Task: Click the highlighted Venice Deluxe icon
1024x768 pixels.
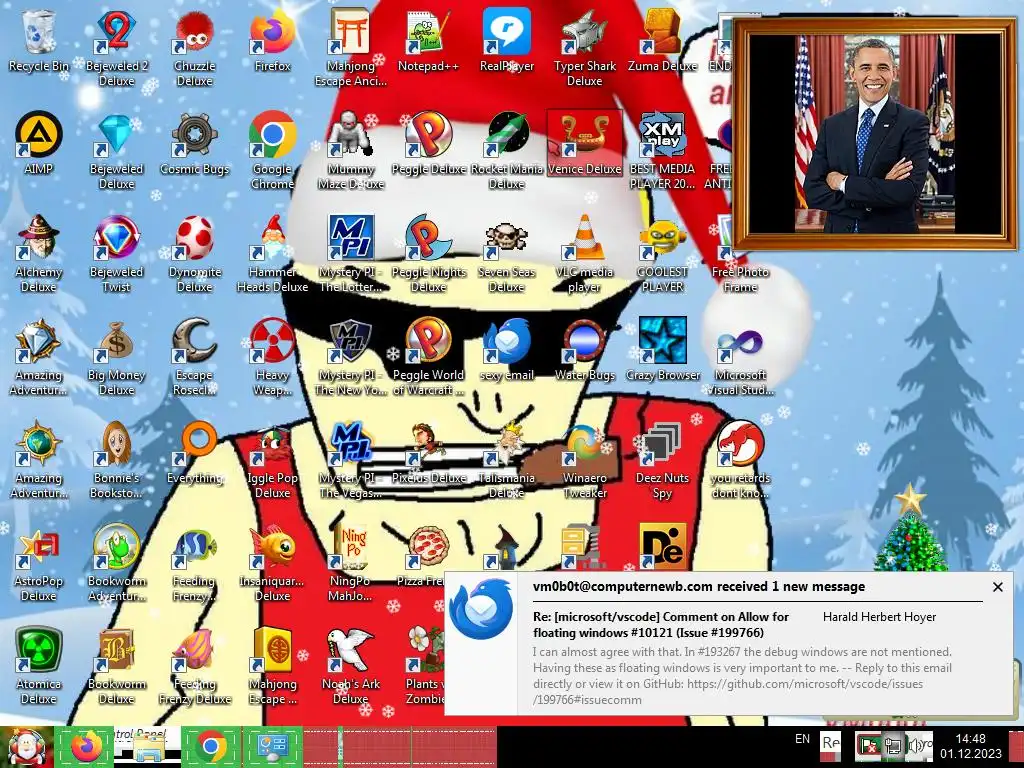Action: (x=584, y=144)
